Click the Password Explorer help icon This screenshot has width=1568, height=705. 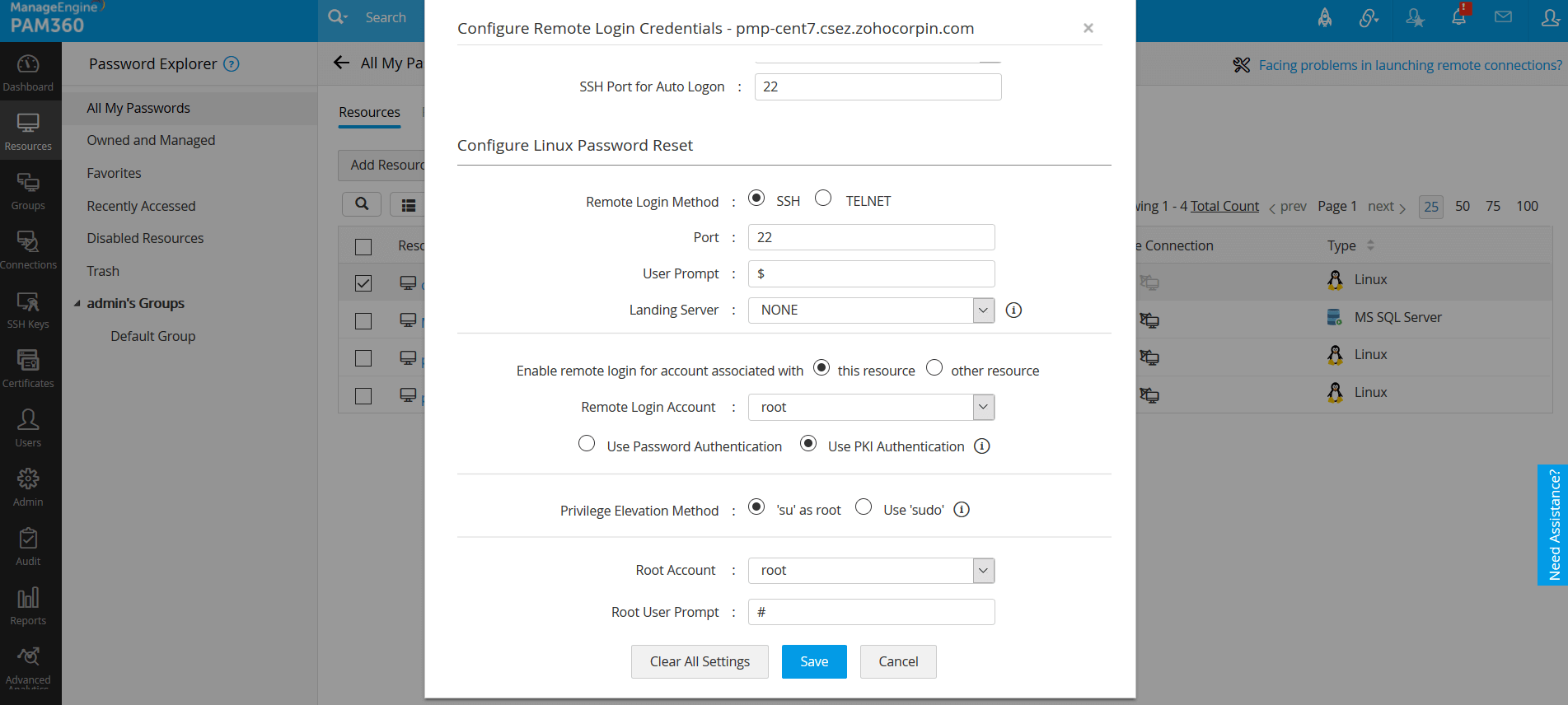coord(232,64)
